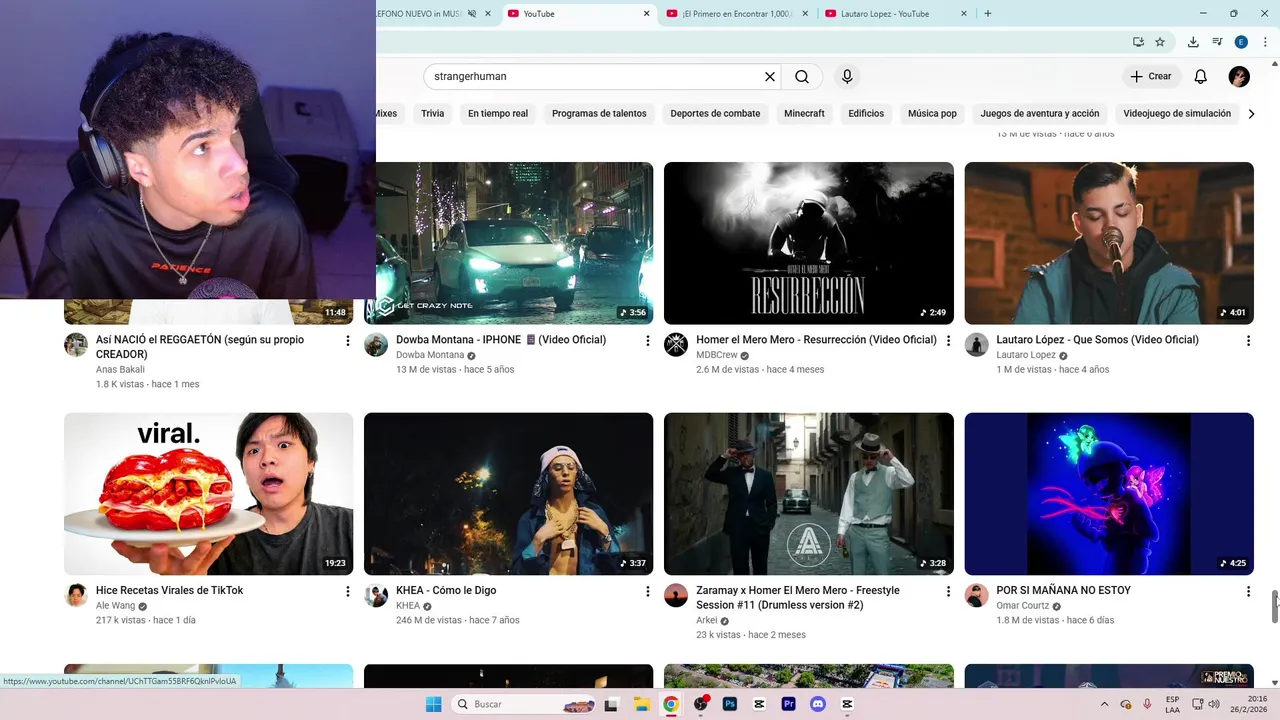This screenshot has height=720, width=1280.
Task: Open title KHEA - Cómo le Digo
Action: pyautogui.click(x=446, y=590)
